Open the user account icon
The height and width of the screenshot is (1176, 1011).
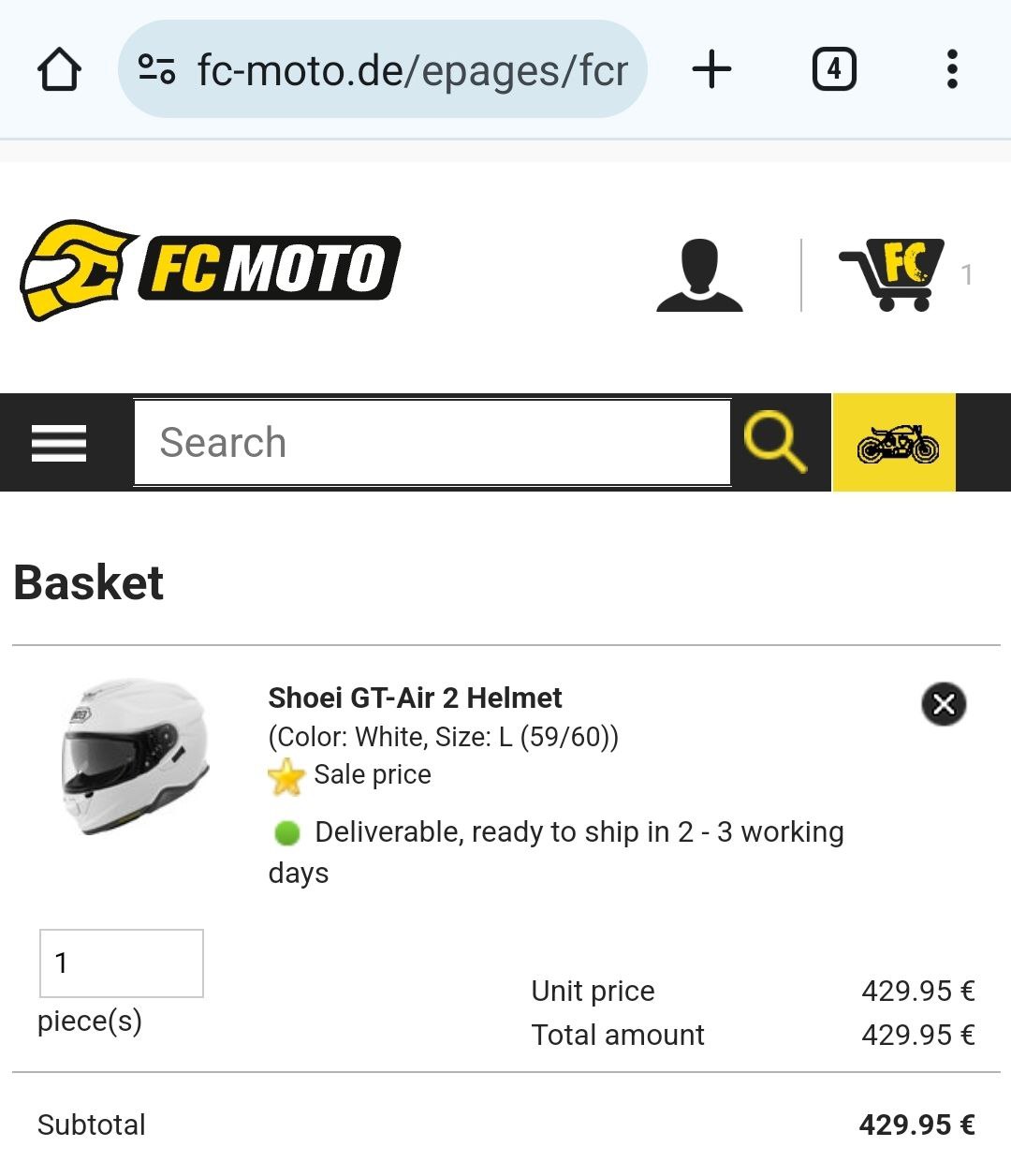click(699, 274)
